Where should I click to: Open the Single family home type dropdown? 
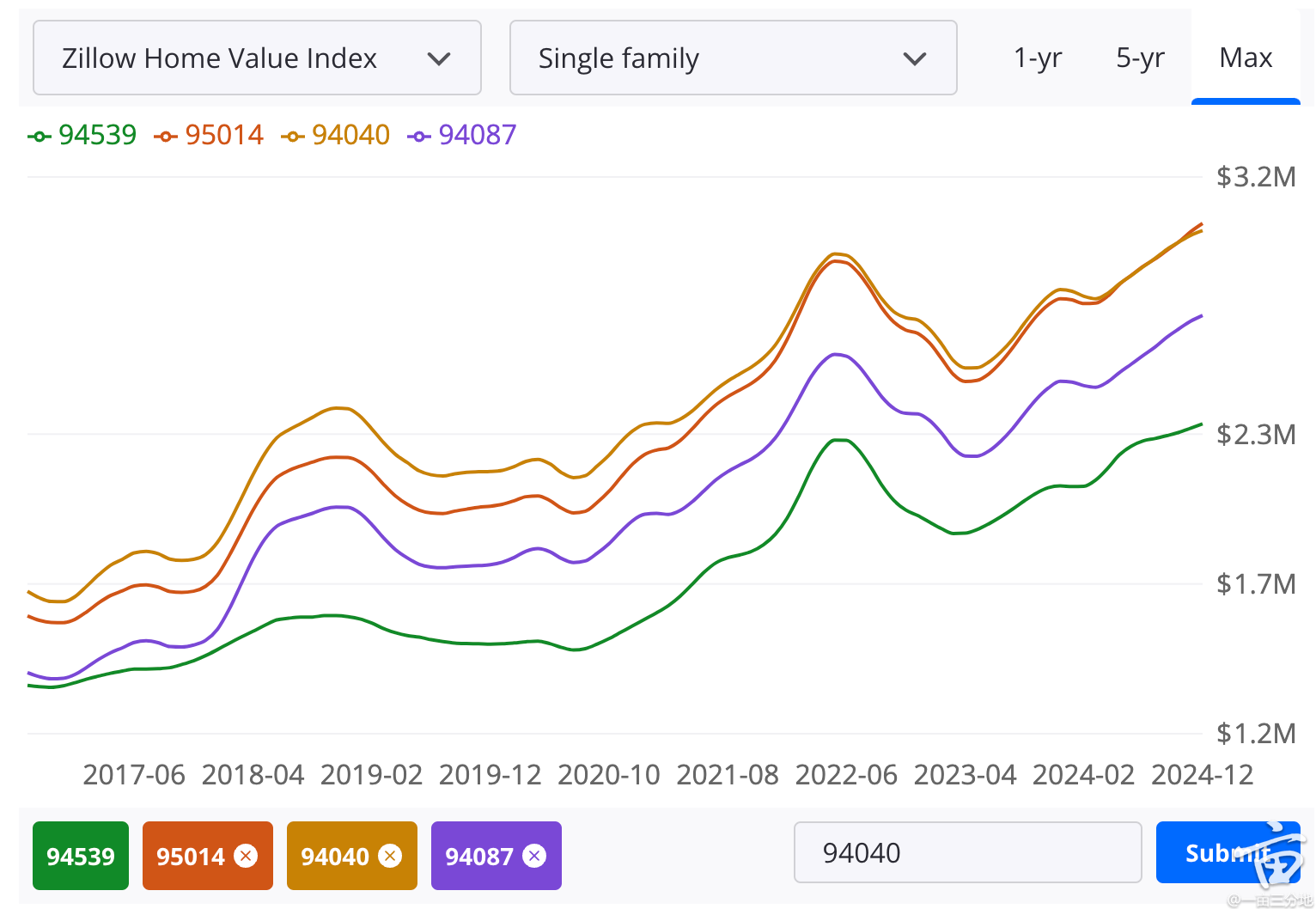(x=733, y=58)
